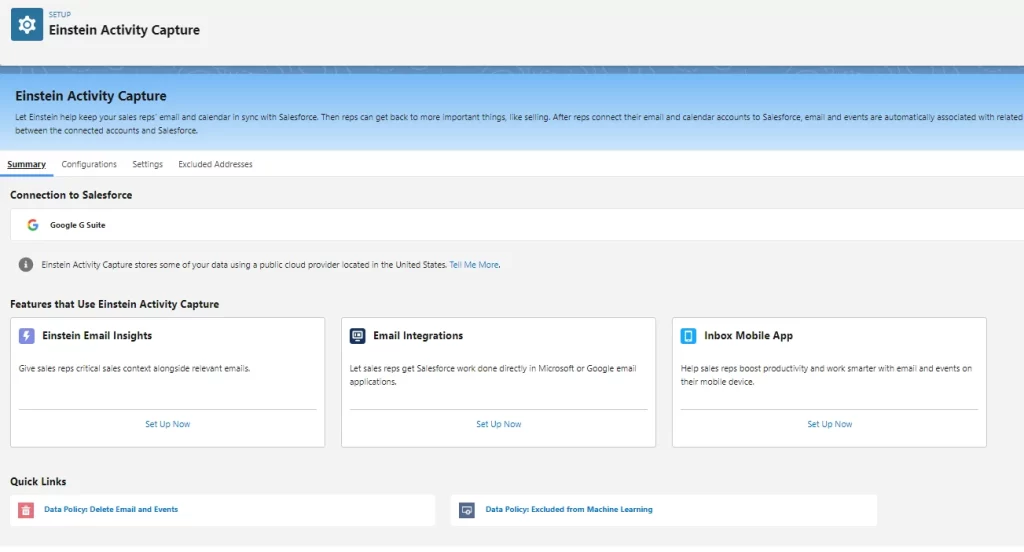Image resolution: width=1024 pixels, height=552 pixels.
Task: Click the Setup gear icon
Action: click(x=27, y=25)
